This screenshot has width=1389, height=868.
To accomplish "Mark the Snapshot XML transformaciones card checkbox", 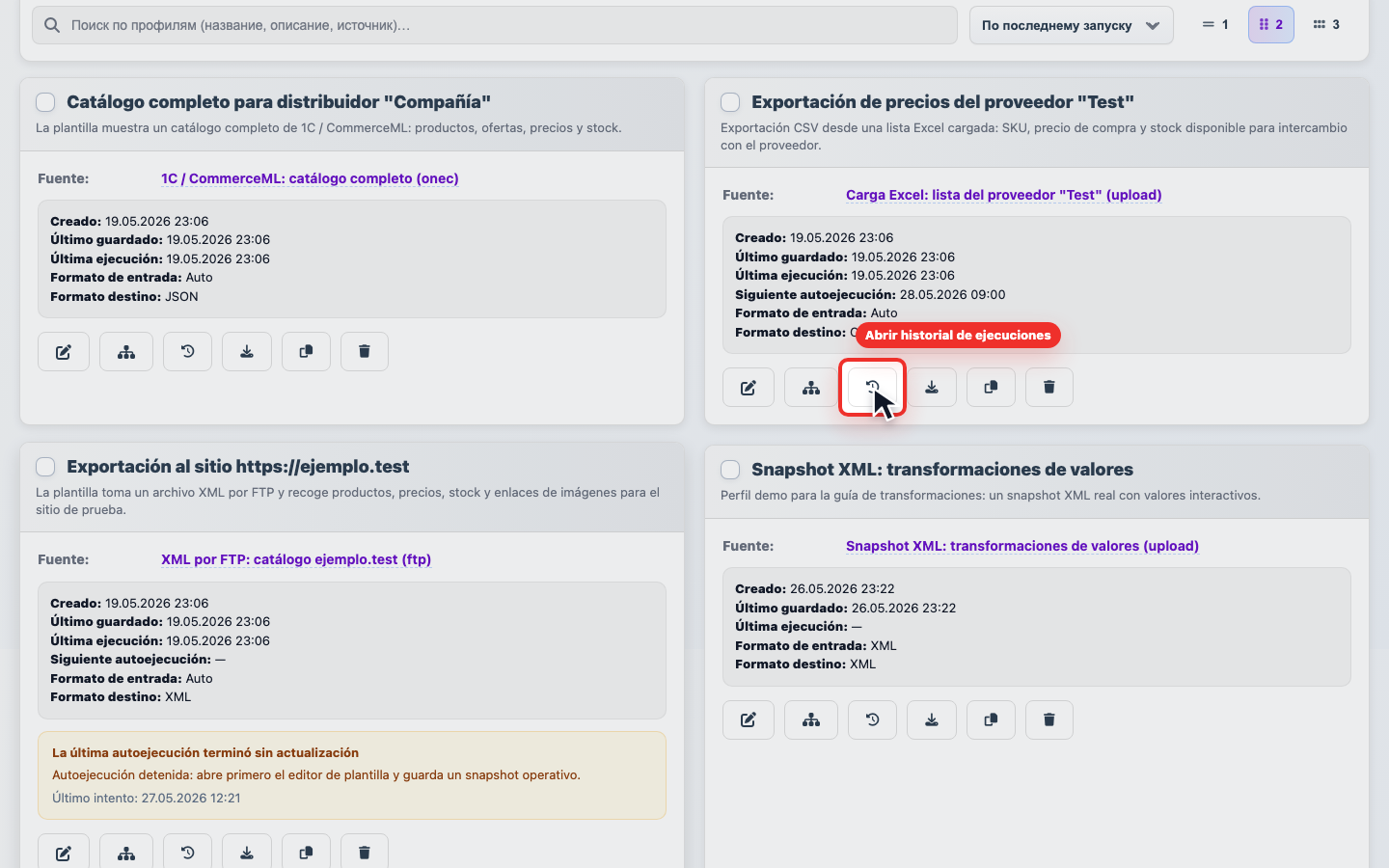I will tap(730, 470).
